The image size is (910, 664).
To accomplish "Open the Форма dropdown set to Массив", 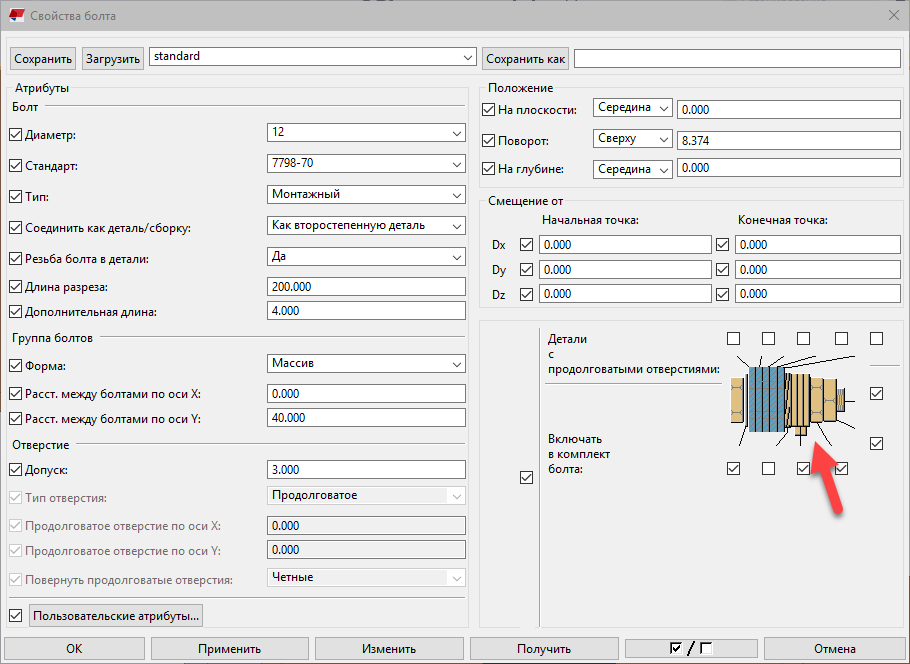I will (x=366, y=364).
